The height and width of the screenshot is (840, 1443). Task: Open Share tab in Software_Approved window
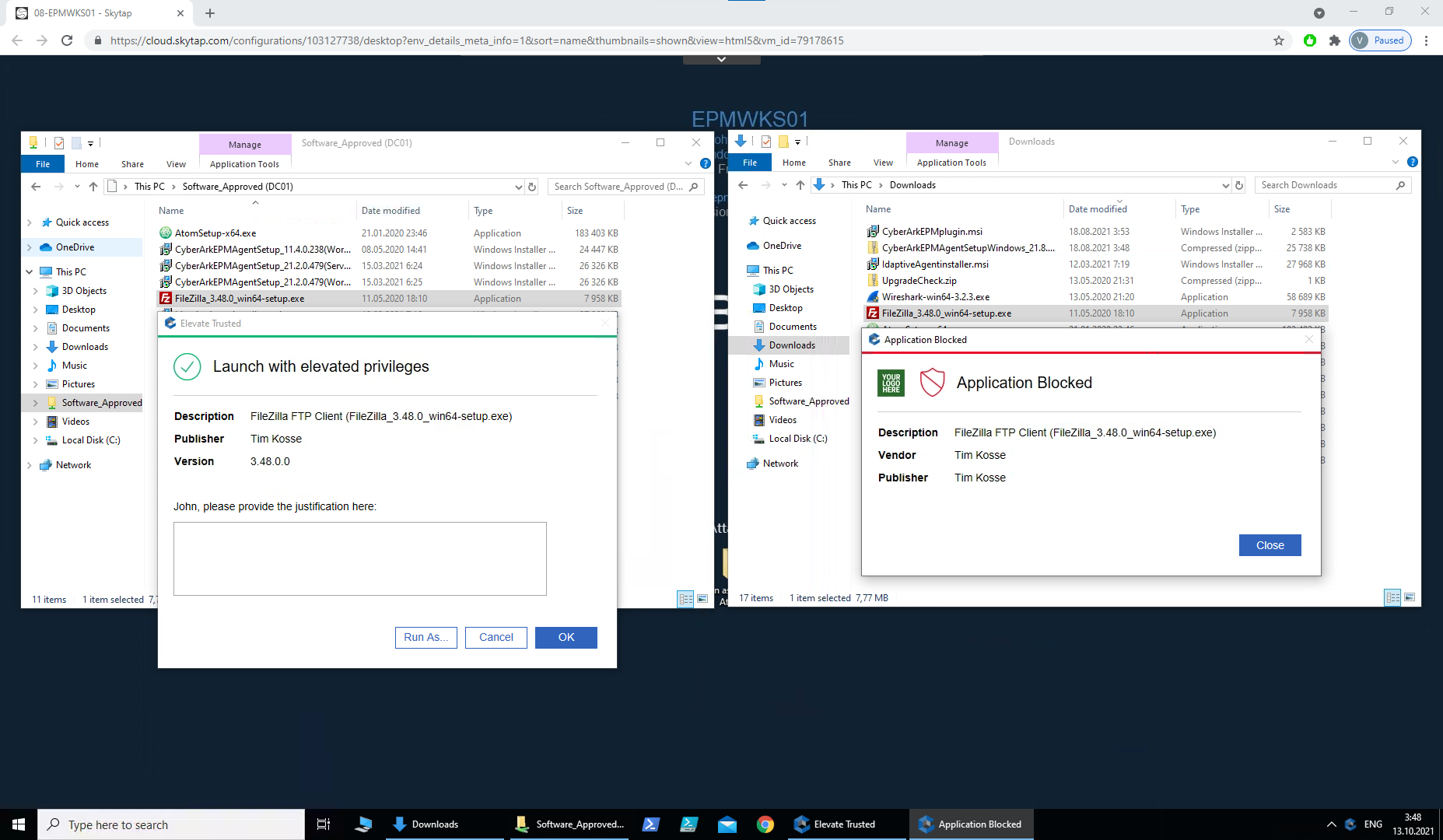pos(132,164)
